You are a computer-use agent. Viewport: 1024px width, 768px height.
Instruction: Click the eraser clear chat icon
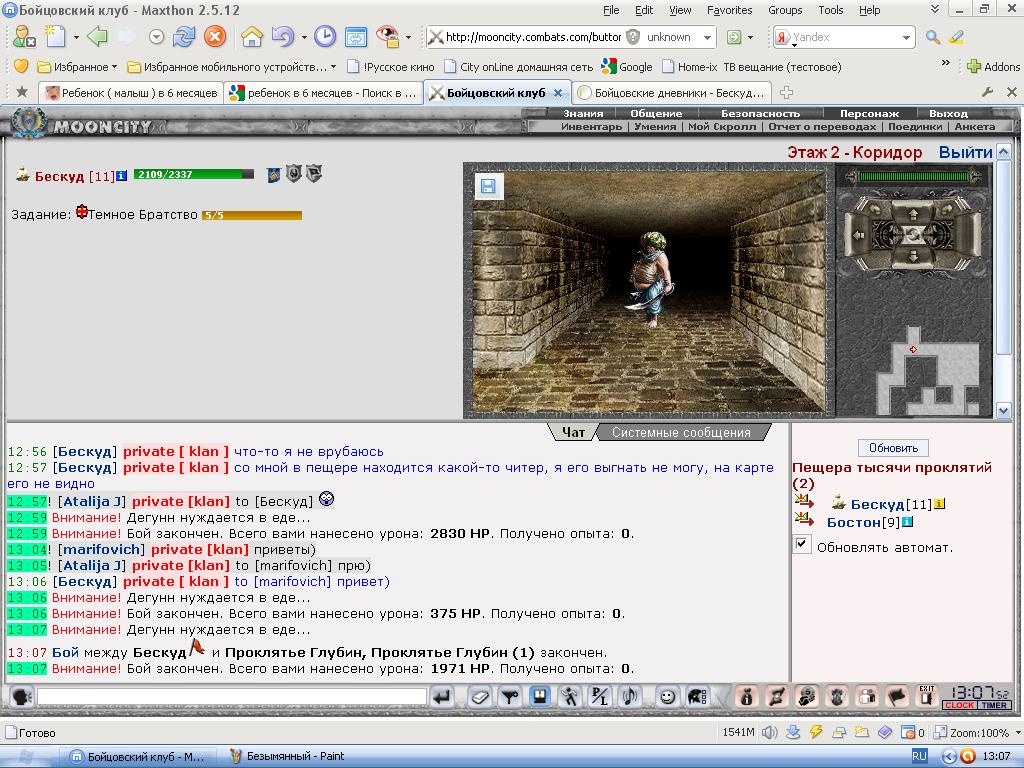click(479, 697)
